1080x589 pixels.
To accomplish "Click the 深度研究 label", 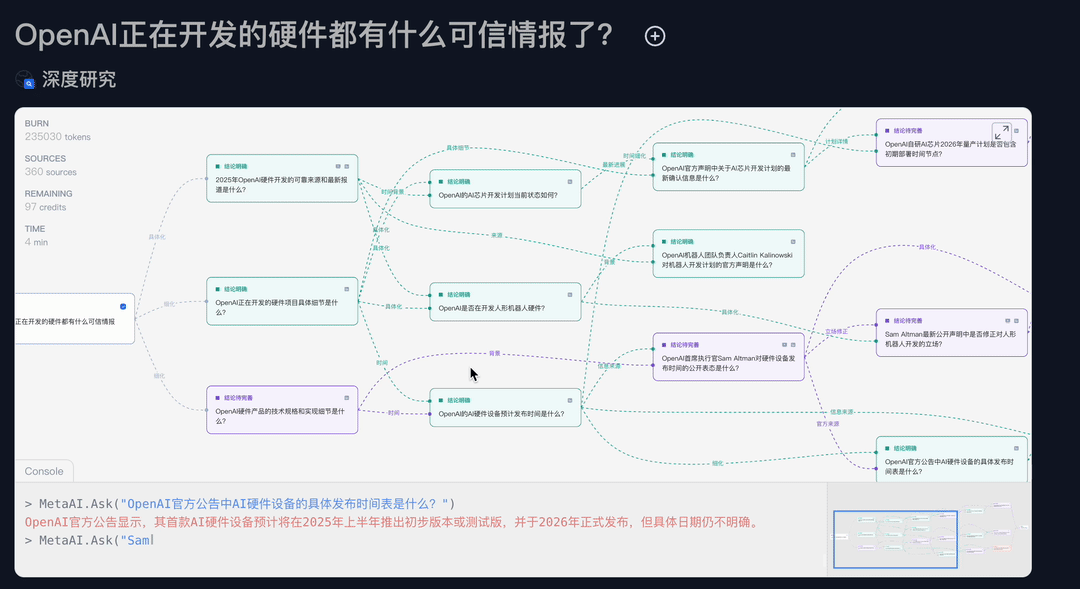I will (x=79, y=80).
